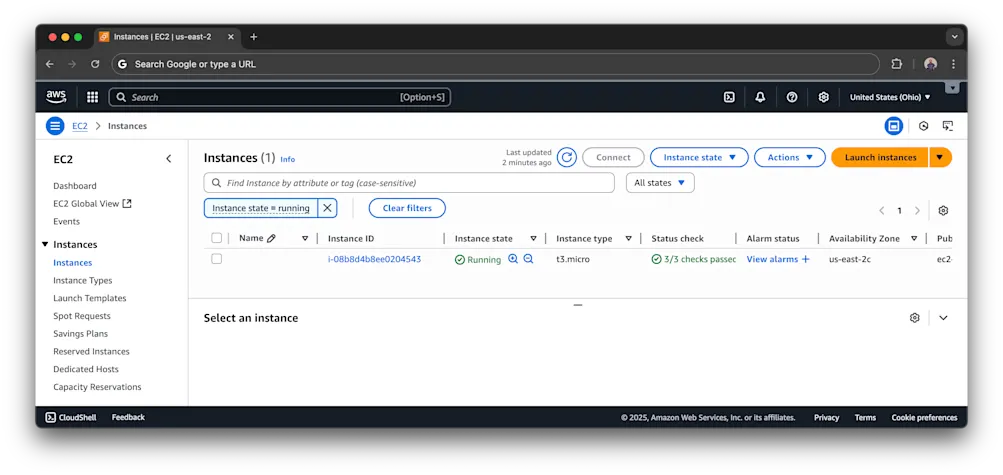Click the browser address bar
This screenshot has height=475, width=1003.
496,64
